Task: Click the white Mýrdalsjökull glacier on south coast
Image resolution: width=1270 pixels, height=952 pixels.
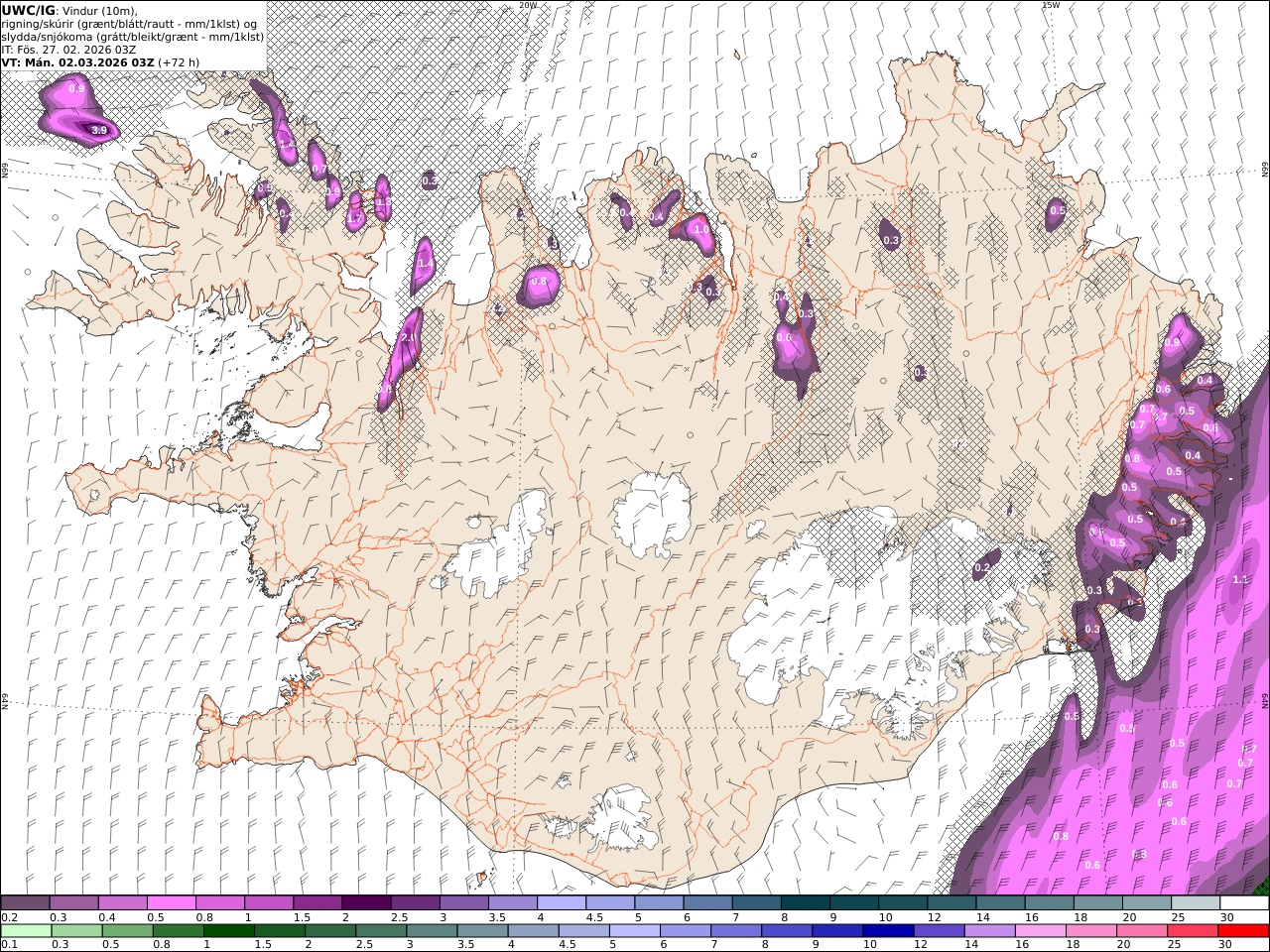Action: click(x=623, y=817)
